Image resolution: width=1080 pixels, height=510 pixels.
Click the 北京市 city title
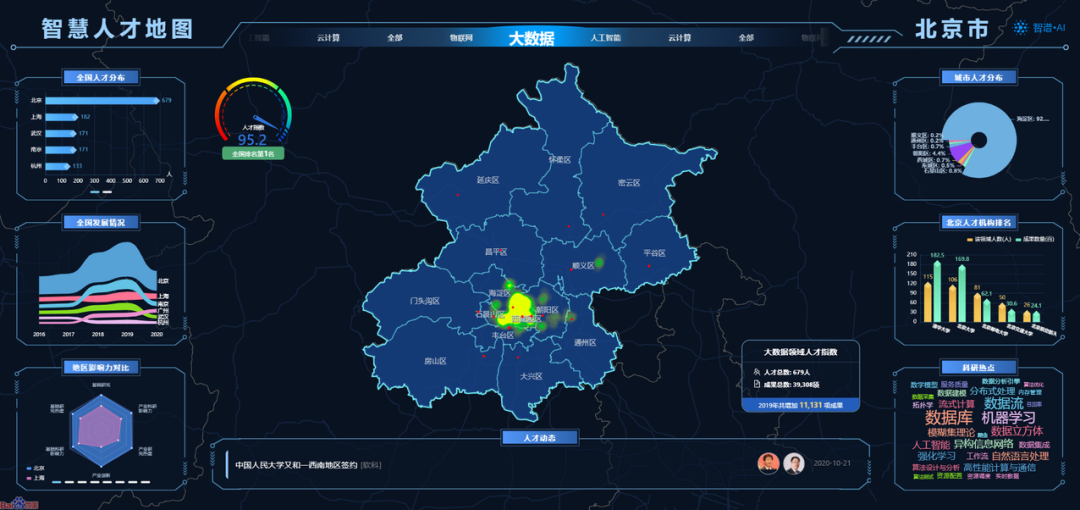pyautogui.click(x=951, y=29)
